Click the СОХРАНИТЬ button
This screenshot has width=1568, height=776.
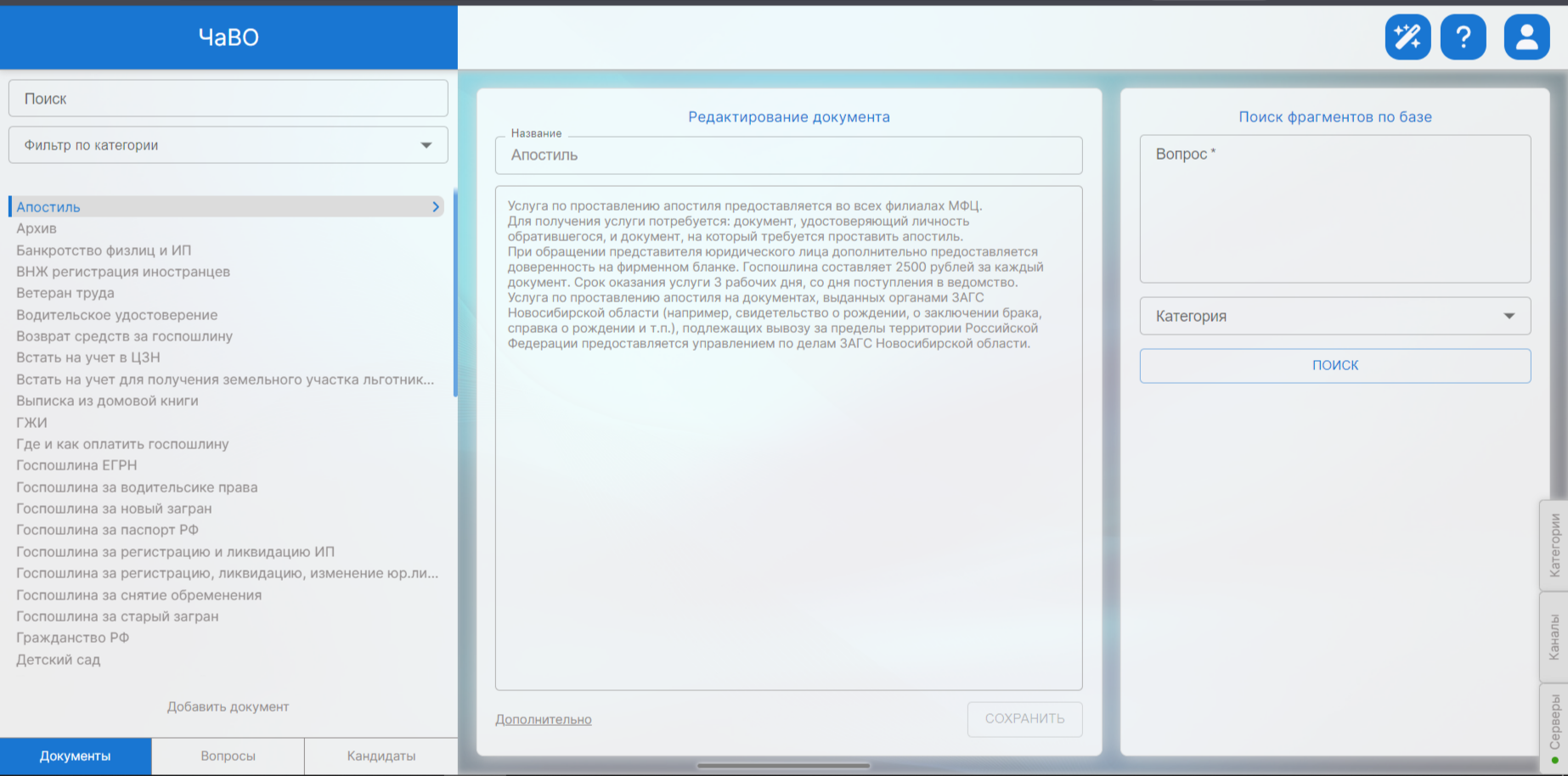[1024, 718]
